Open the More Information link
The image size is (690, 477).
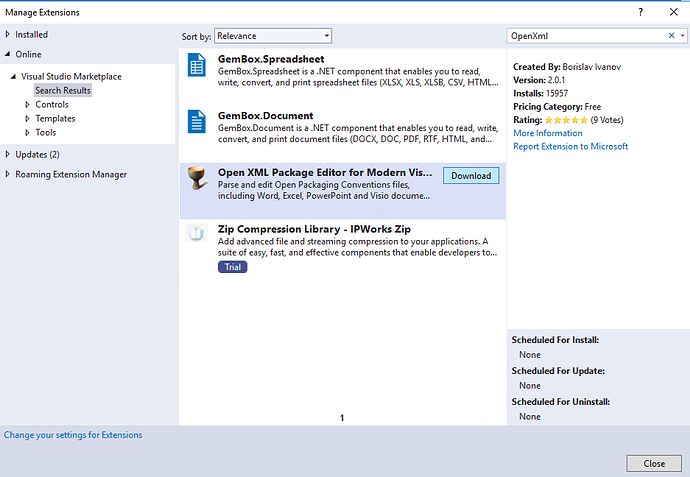click(x=547, y=133)
